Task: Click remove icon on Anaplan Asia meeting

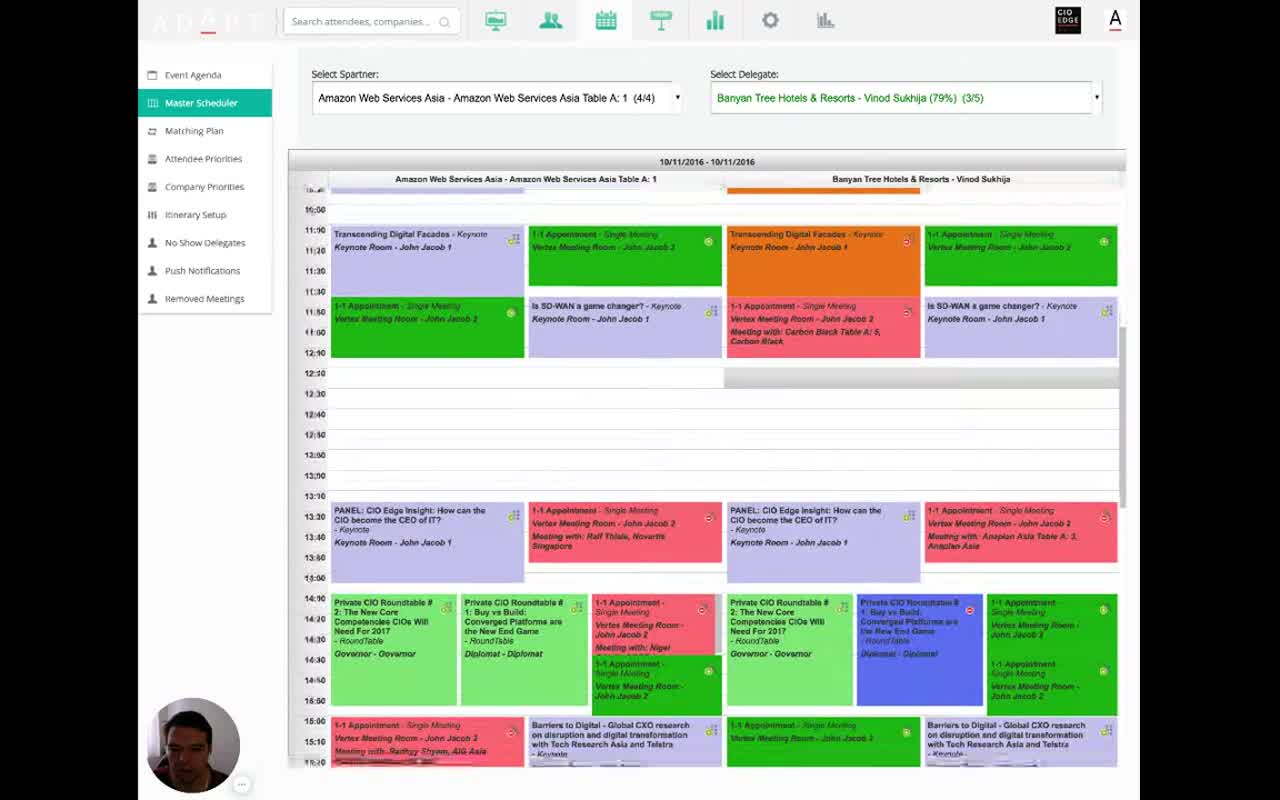Action: [x=1105, y=517]
